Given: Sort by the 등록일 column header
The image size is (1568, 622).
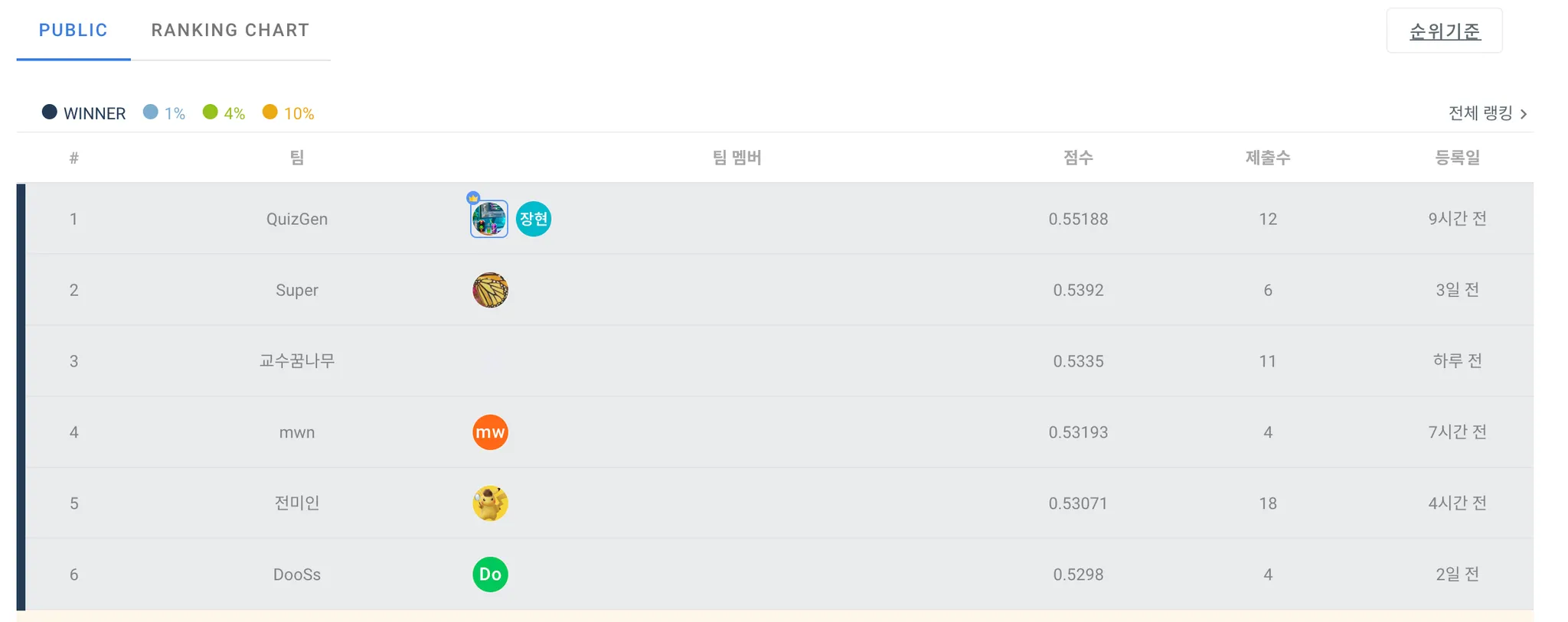Looking at the screenshot, I should pyautogui.click(x=1458, y=158).
